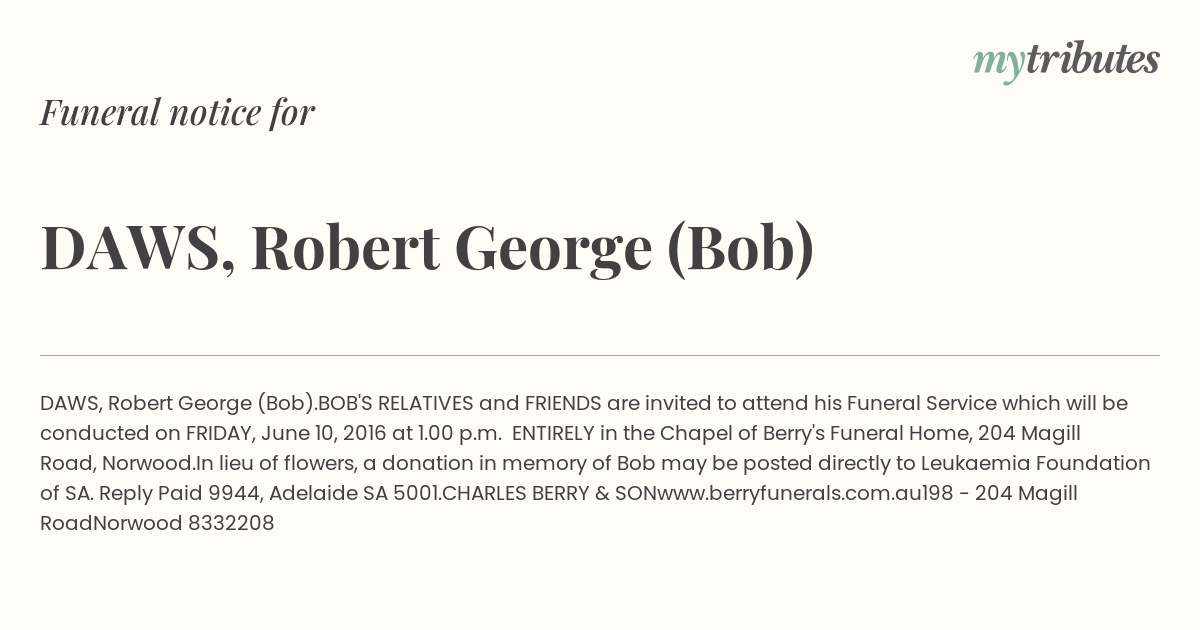The image size is (1200, 630).
Task: Click "(Bob)" in the large heading
Action: tap(740, 248)
